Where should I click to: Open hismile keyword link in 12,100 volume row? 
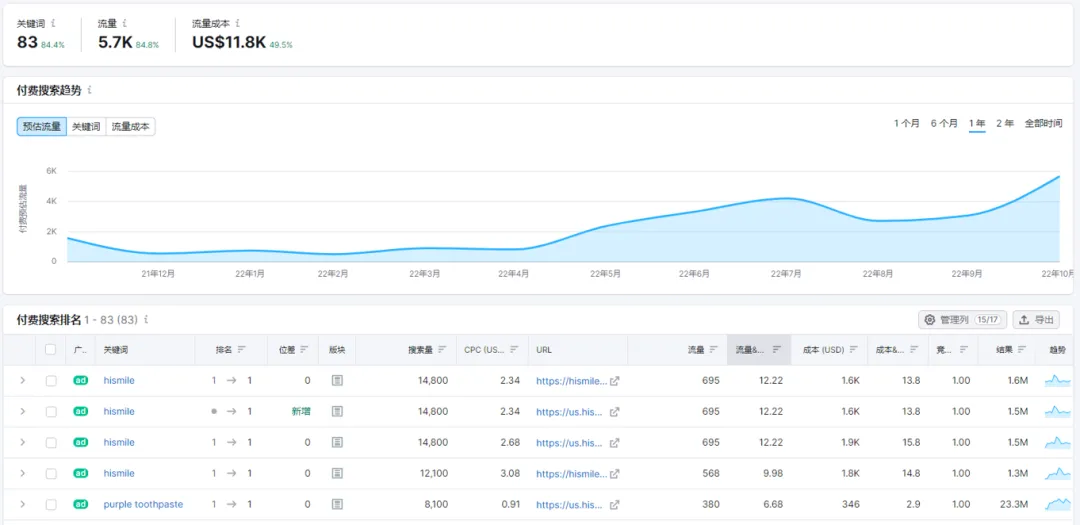pyautogui.click(x=119, y=473)
